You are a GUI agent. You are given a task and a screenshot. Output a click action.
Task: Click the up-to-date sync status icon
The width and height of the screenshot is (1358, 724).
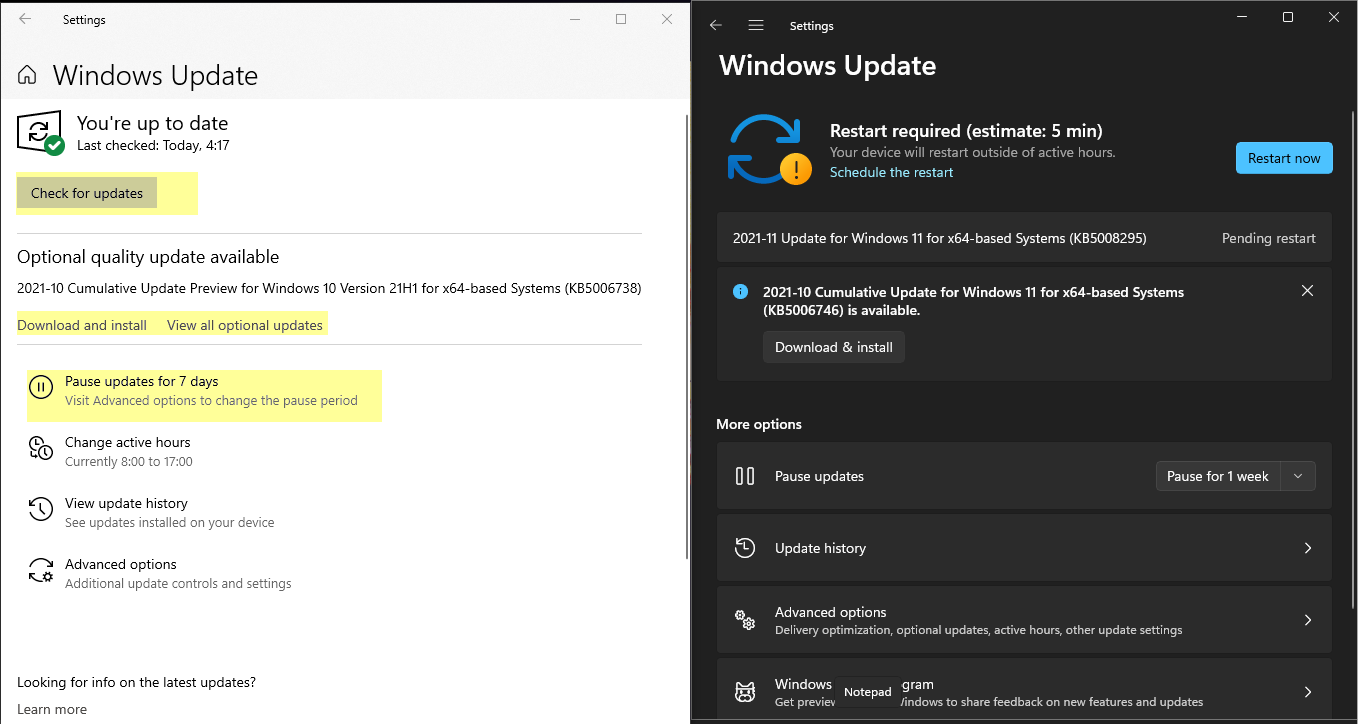(x=40, y=135)
